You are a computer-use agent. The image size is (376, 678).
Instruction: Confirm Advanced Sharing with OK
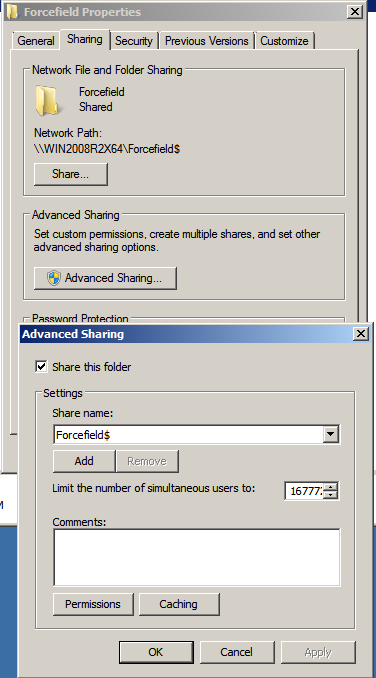click(156, 652)
